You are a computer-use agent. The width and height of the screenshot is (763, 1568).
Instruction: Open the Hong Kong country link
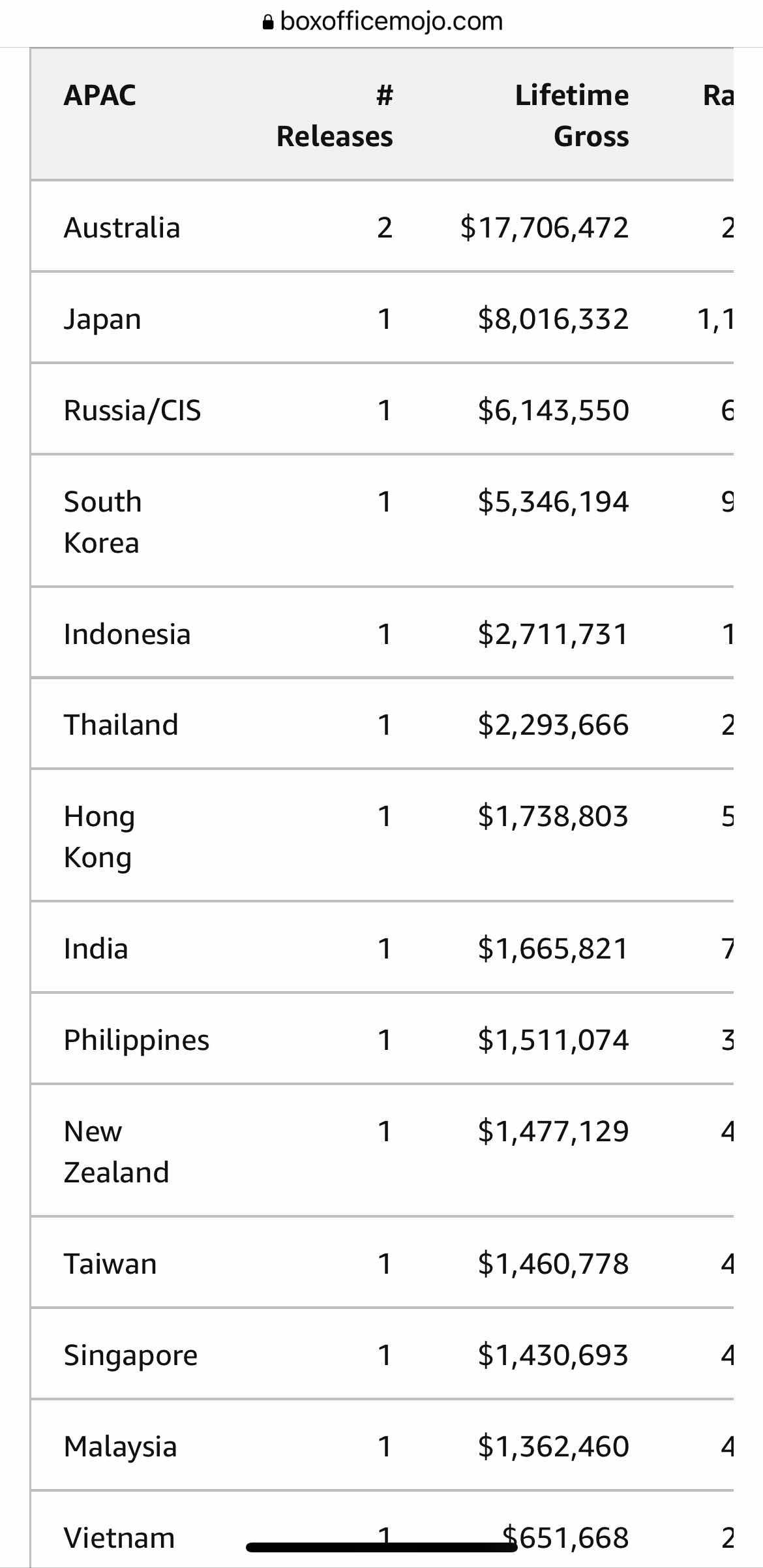pos(99,837)
